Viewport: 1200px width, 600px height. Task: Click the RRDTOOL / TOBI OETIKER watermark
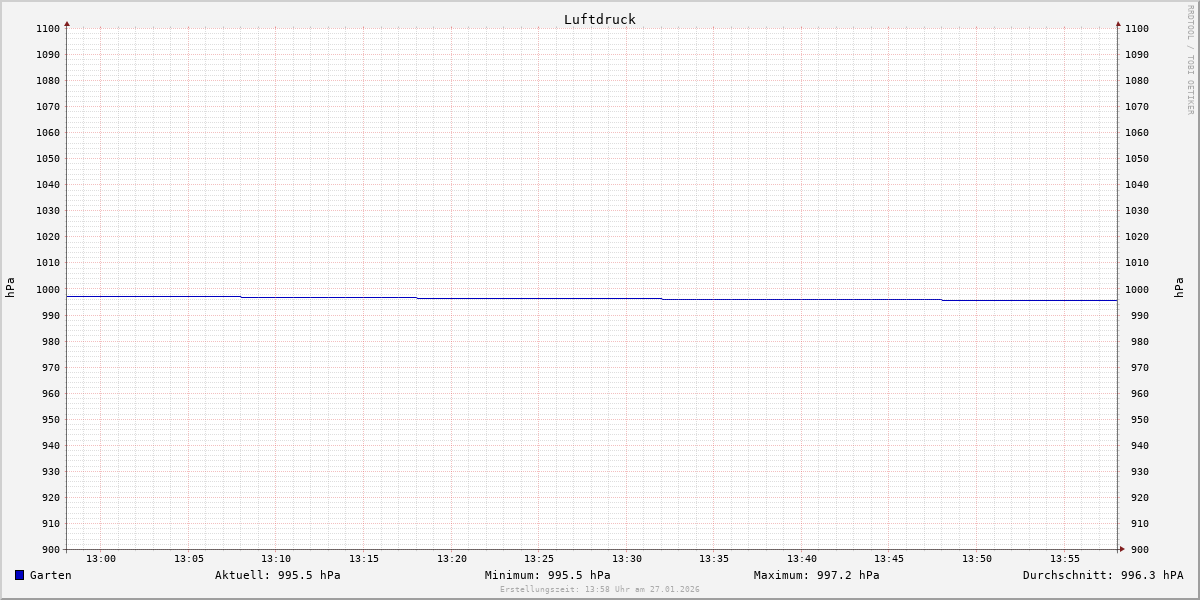pyautogui.click(x=1190, y=59)
